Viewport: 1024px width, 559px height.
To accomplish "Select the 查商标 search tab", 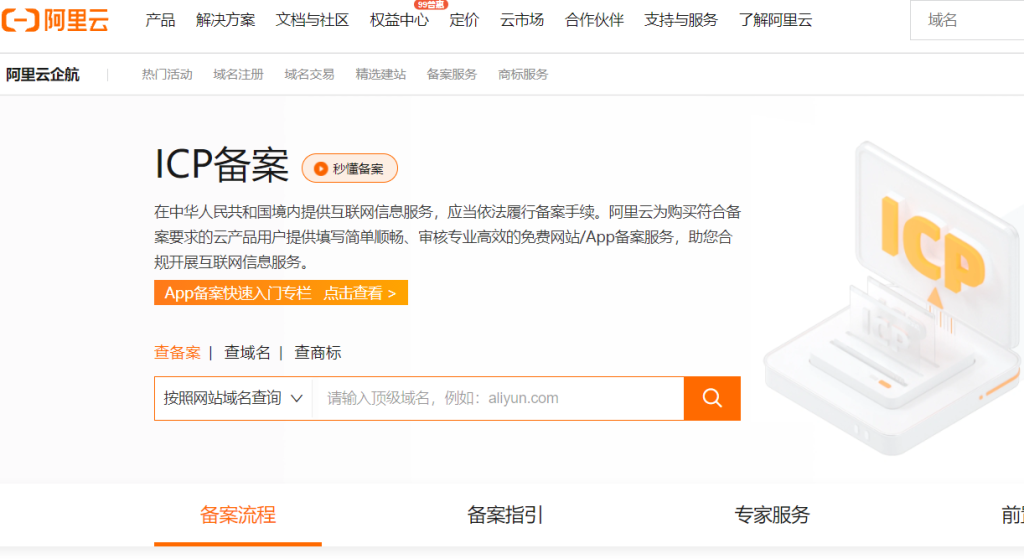I will 317,353.
